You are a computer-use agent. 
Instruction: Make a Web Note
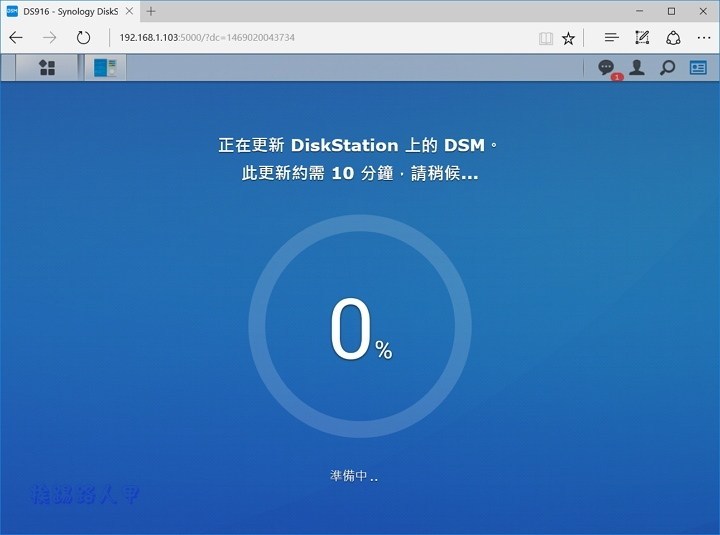tap(642, 38)
